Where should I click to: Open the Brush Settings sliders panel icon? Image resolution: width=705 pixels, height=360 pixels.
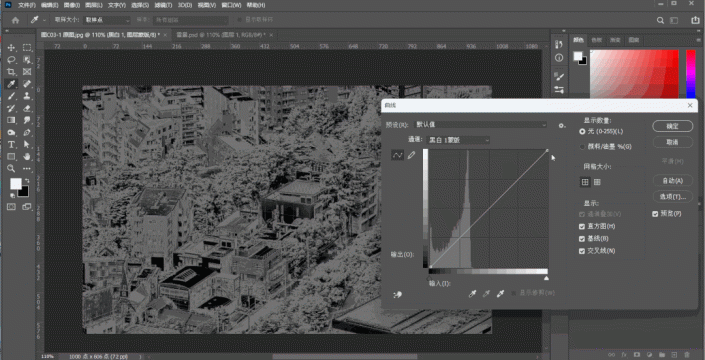pyautogui.click(x=559, y=89)
